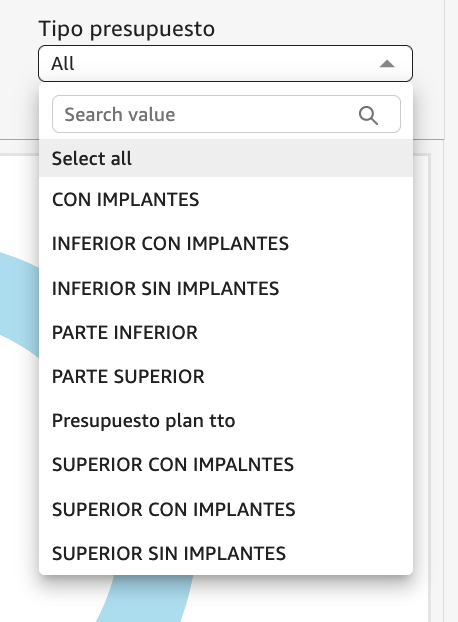Click the Tipo presupuesto filter label
Image resolution: width=458 pixels, height=622 pixels.
pos(127,29)
